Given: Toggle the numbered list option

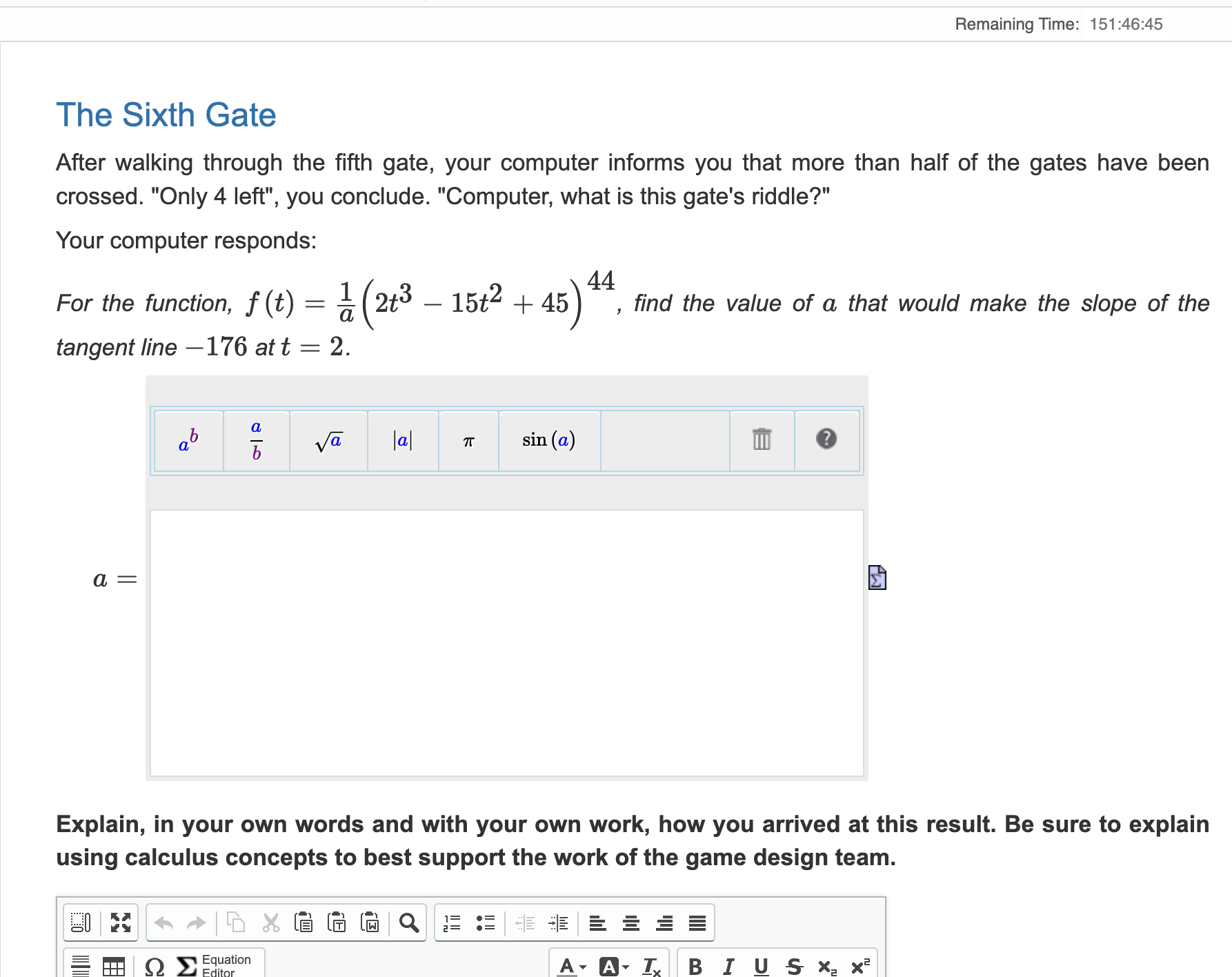Looking at the screenshot, I should click(452, 922).
